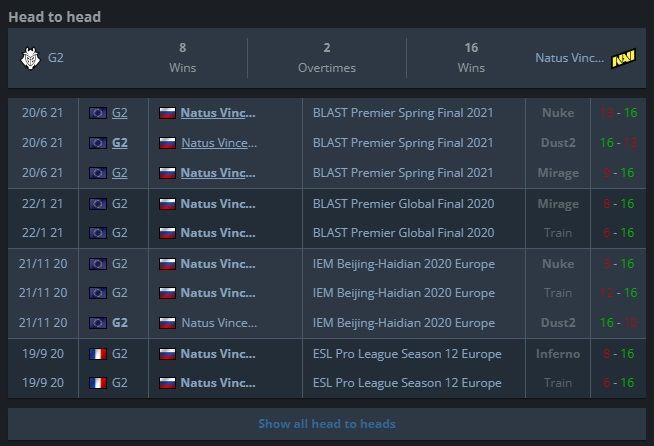Select Natus Vincere in IEM Beijing Train row
The image size is (654, 446).
218,293
